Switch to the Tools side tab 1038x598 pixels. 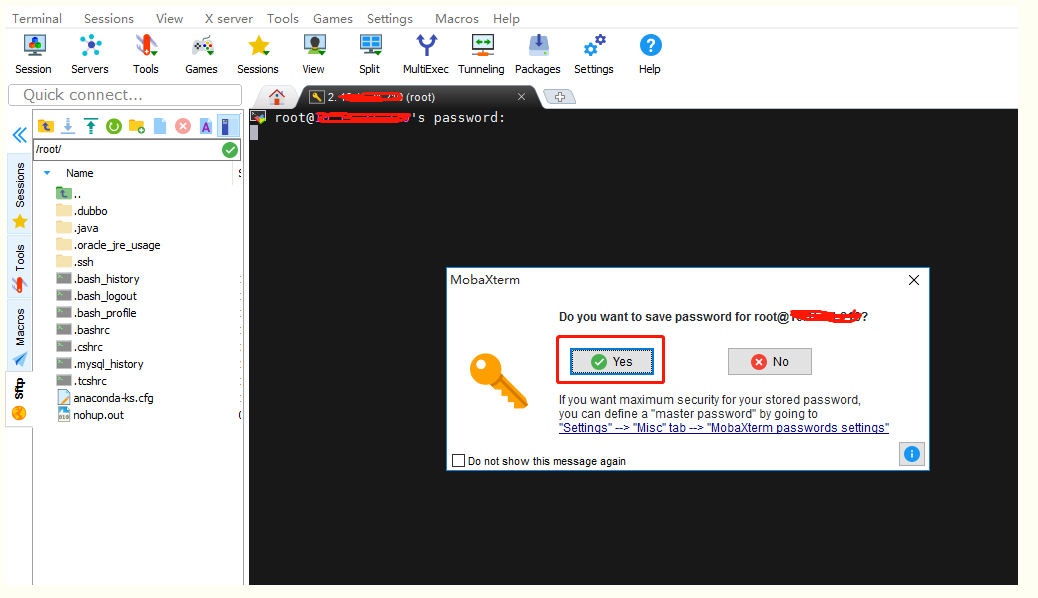pyautogui.click(x=20, y=267)
